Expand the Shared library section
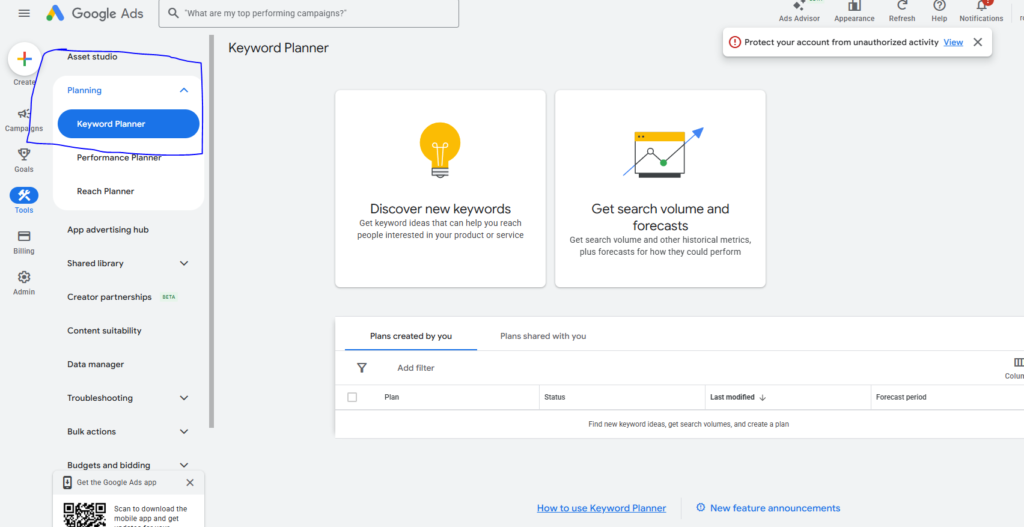 coord(184,263)
